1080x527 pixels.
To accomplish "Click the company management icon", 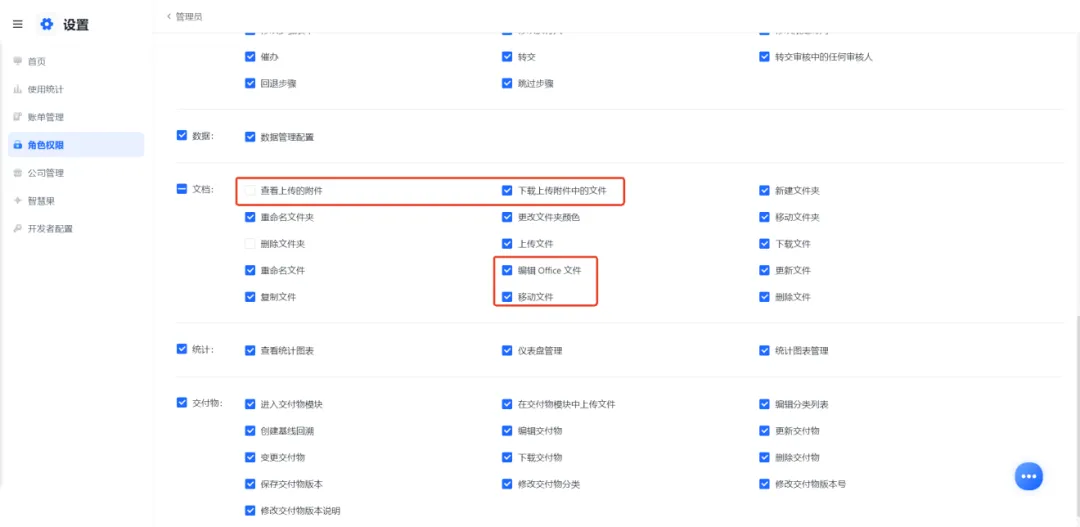I will (x=18, y=173).
